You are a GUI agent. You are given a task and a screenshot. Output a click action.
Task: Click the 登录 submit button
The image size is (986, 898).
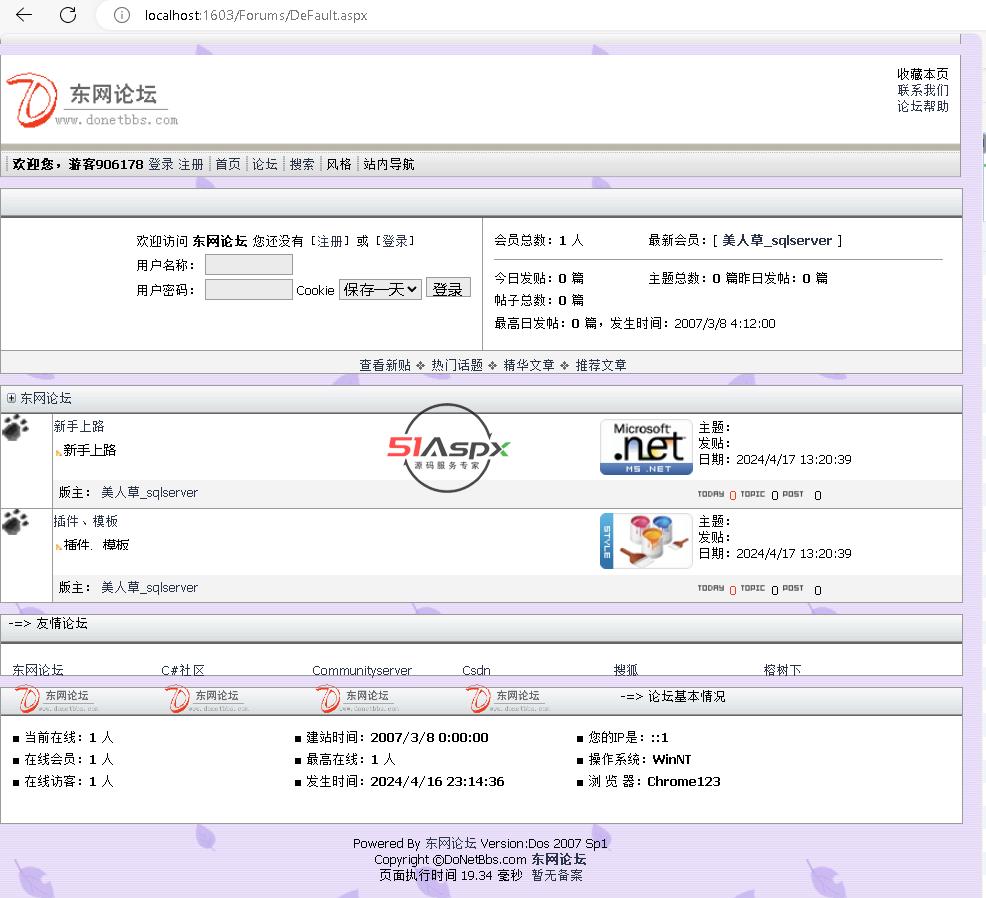(x=448, y=289)
